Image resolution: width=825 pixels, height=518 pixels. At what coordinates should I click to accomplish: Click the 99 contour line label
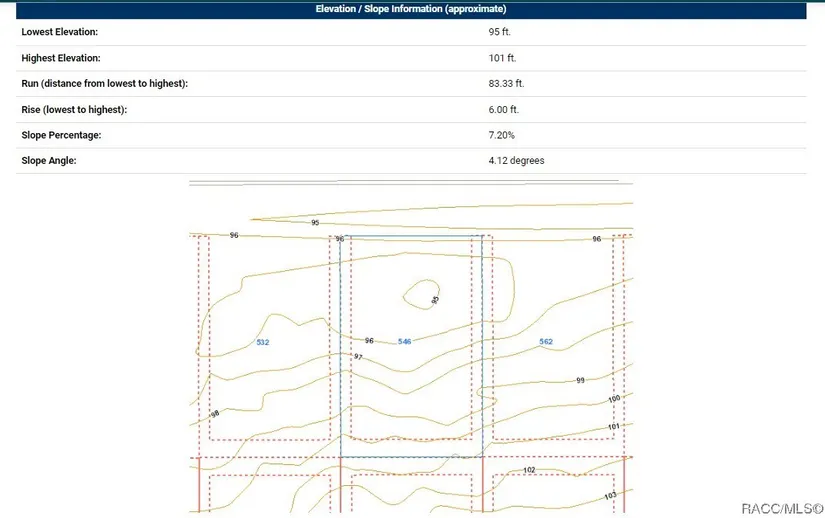pyautogui.click(x=580, y=381)
